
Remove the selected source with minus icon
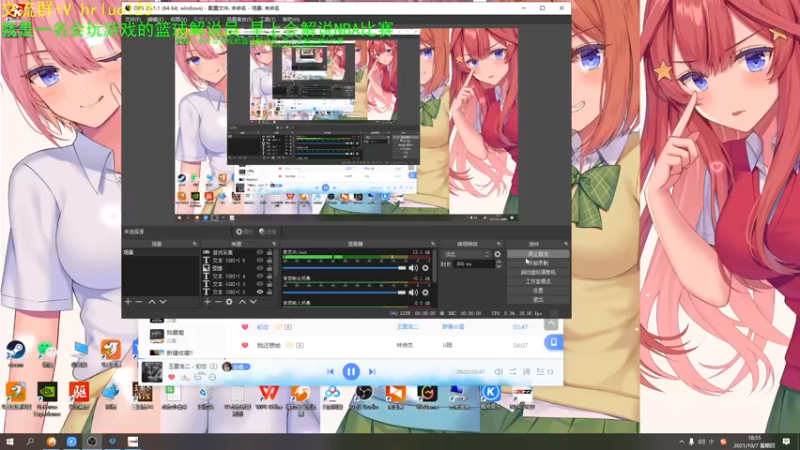click(218, 302)
